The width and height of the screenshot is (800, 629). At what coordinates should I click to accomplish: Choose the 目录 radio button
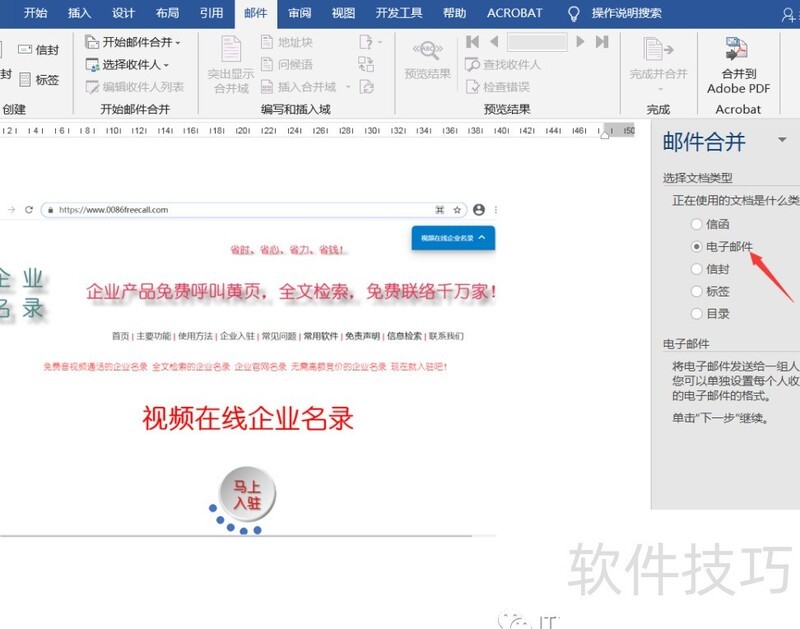pyautogui.click(x=697, y=313)
